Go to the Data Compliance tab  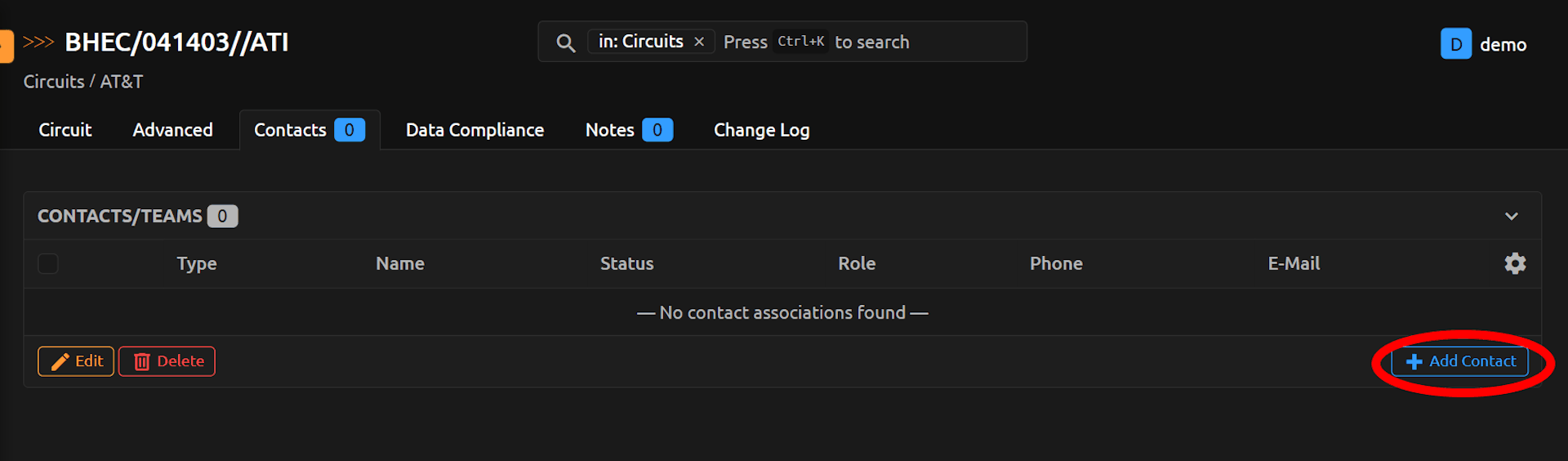[x=474, y=130]
